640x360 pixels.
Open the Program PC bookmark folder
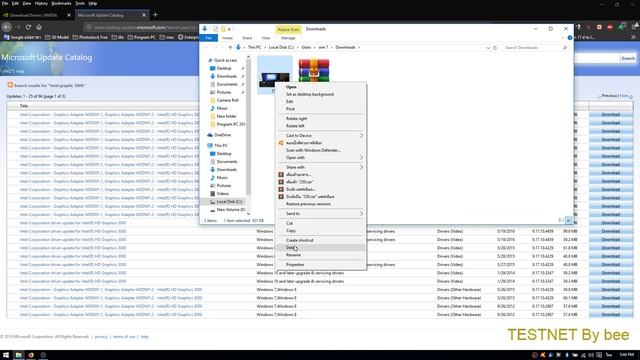pyautogui.click(x=141, y=37)
